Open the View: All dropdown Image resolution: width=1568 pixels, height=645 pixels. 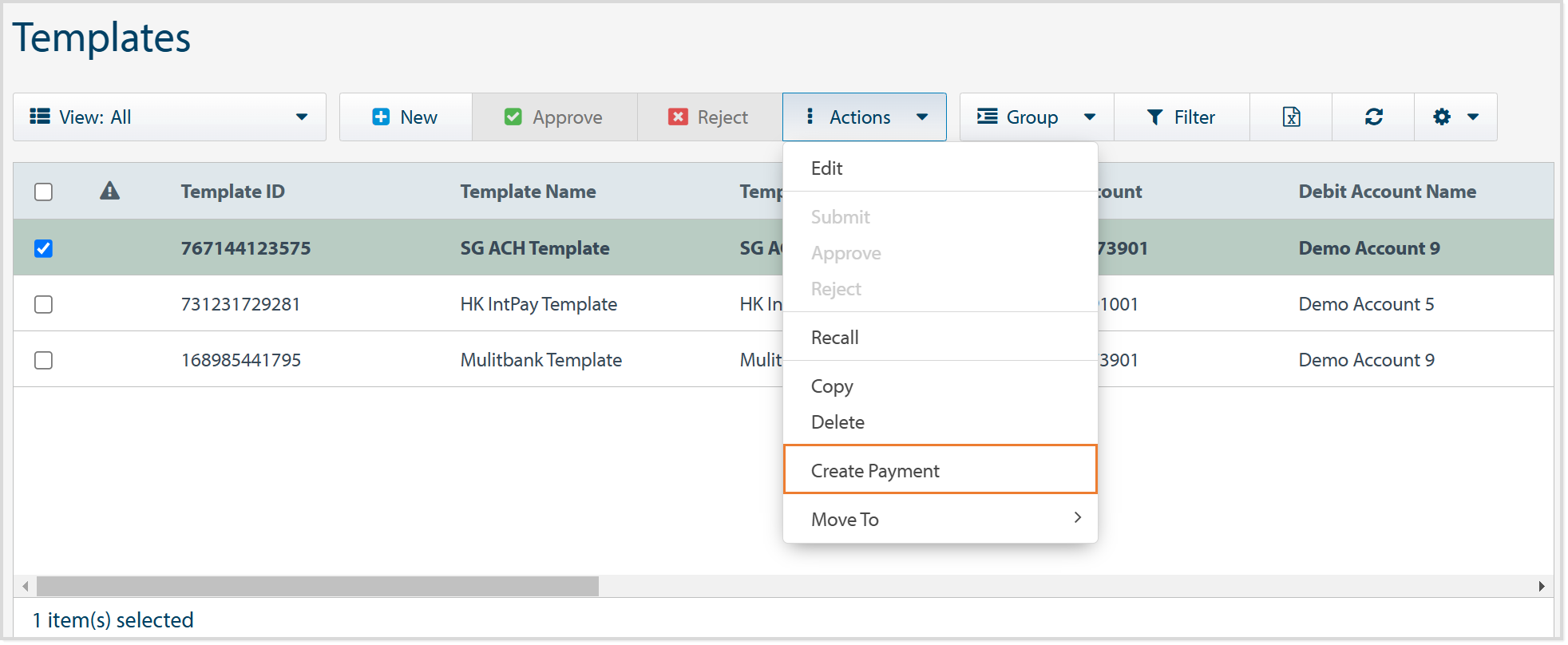[169, 117]
